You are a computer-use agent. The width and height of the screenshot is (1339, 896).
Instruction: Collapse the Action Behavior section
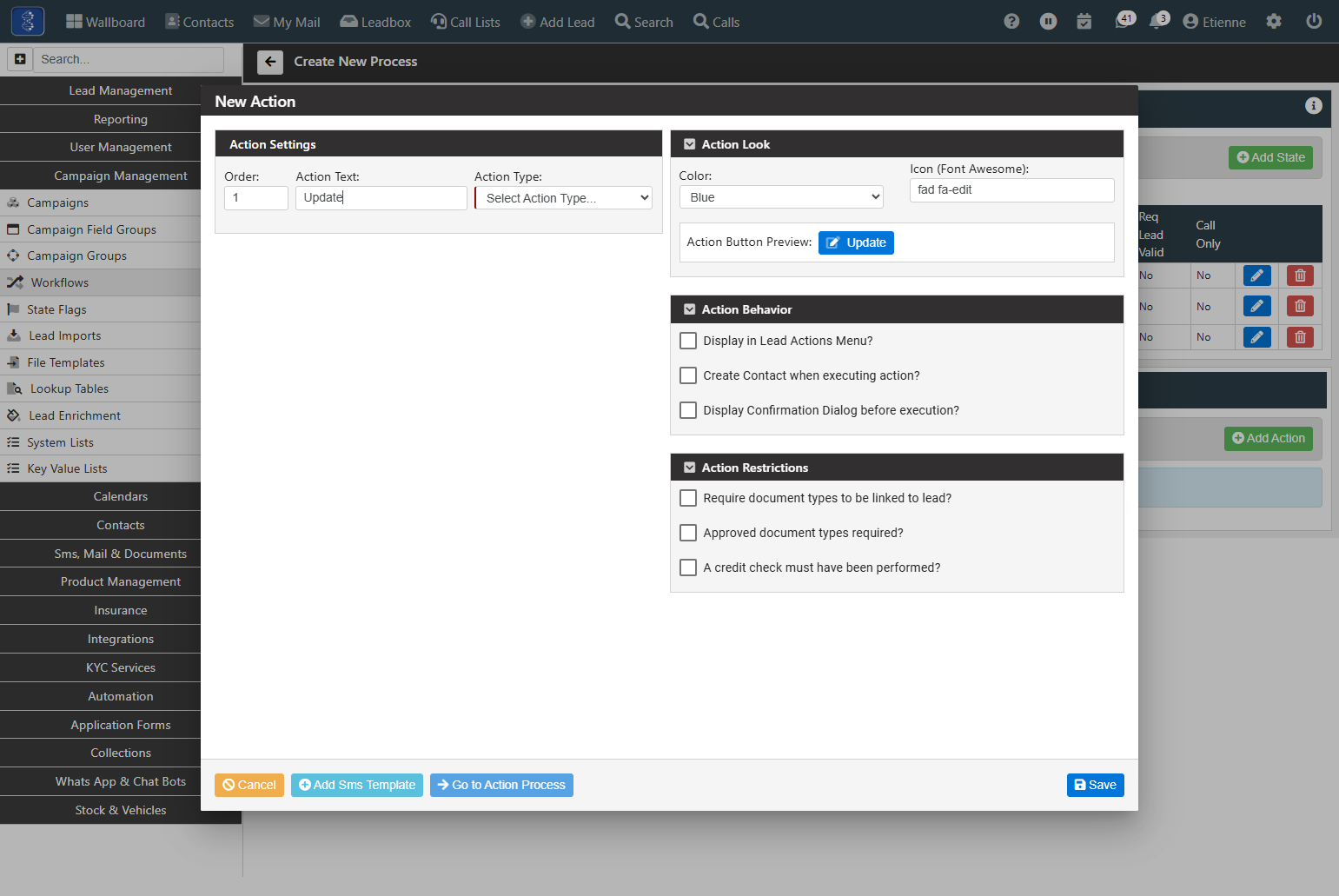pyautogui.click(x=690, y=309)
